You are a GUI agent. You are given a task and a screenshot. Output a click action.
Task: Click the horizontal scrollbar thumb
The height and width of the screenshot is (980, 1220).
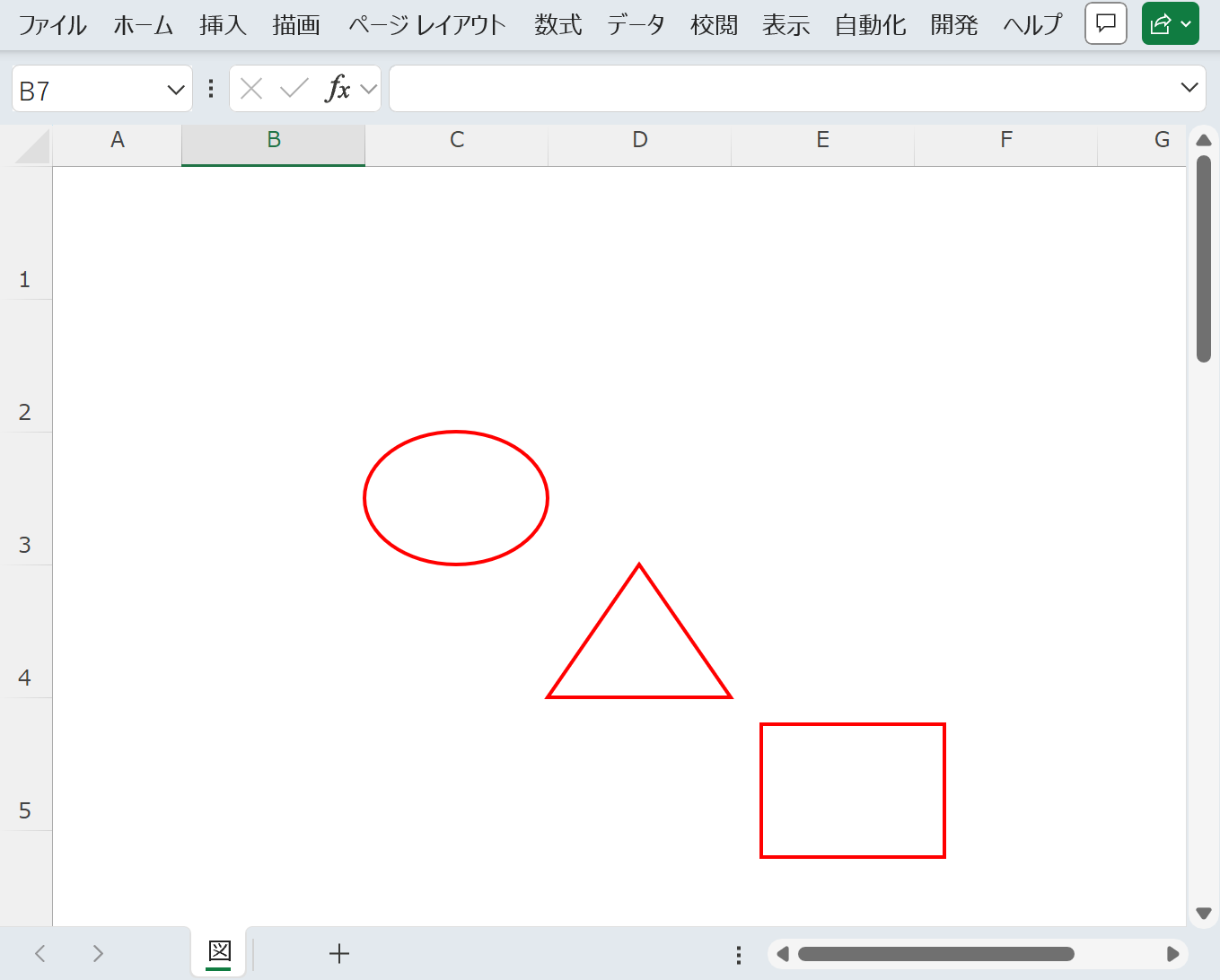(x=935, y=953)
